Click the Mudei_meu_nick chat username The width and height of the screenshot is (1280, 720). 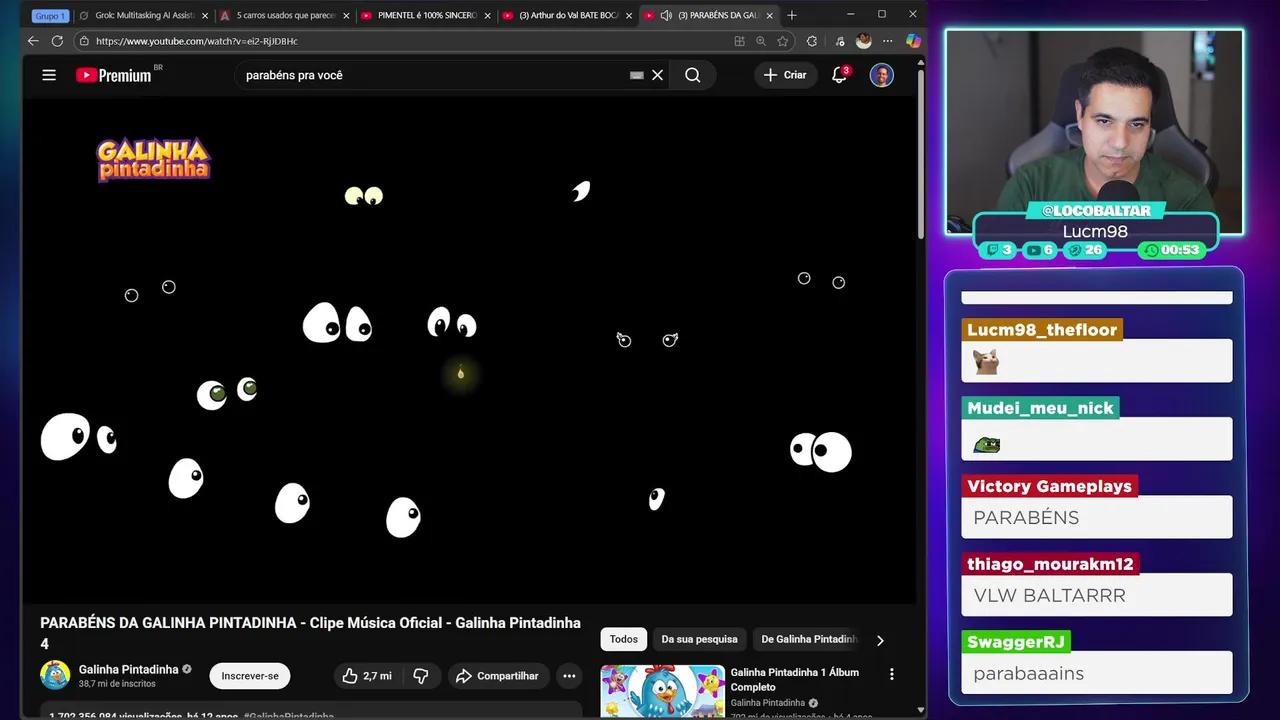pos(1040,408)
